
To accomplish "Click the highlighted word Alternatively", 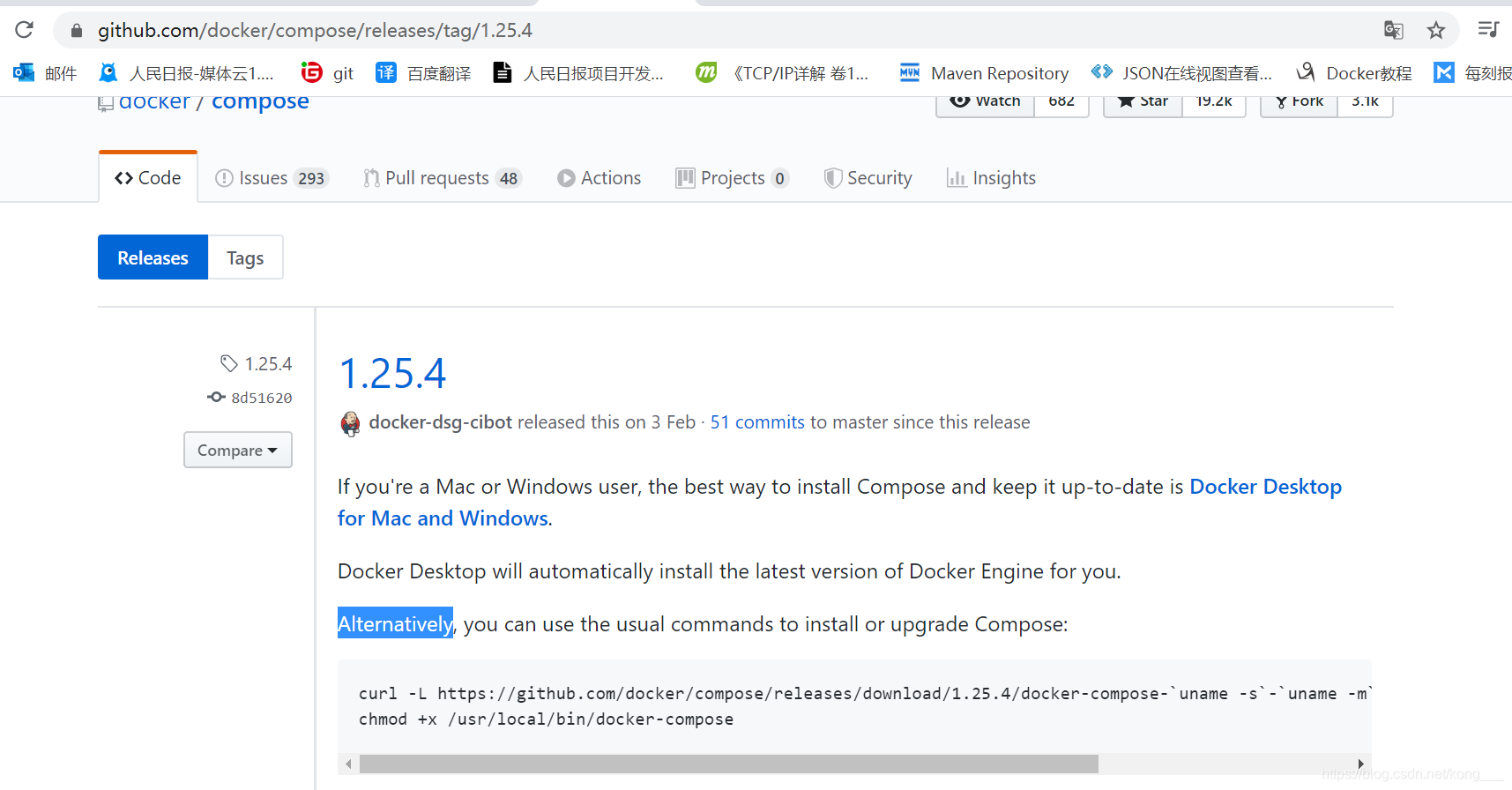I will [395, 623].
